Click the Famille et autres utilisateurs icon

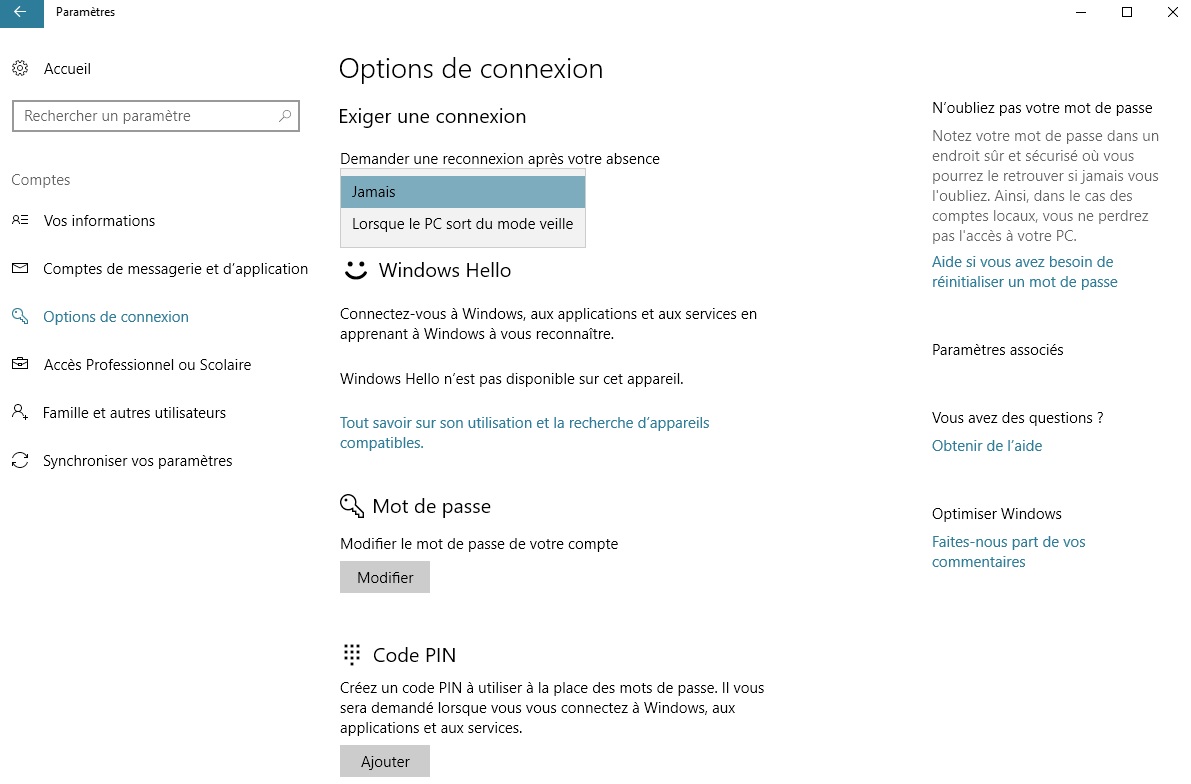tap(20, 413)
